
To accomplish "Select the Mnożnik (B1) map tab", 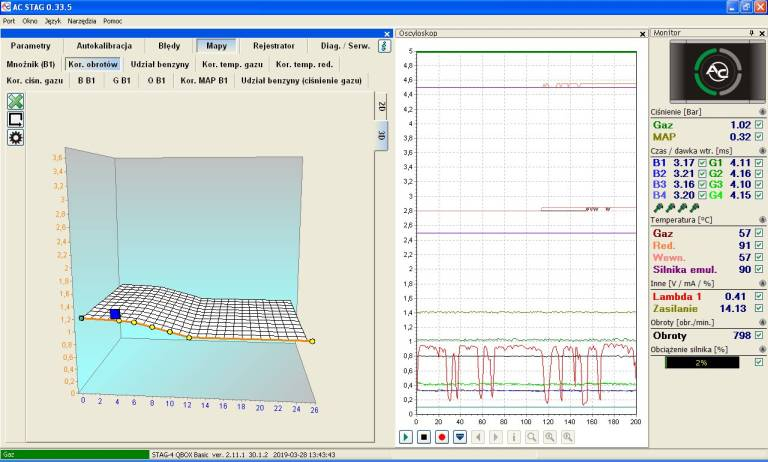I will coord(31,64).
